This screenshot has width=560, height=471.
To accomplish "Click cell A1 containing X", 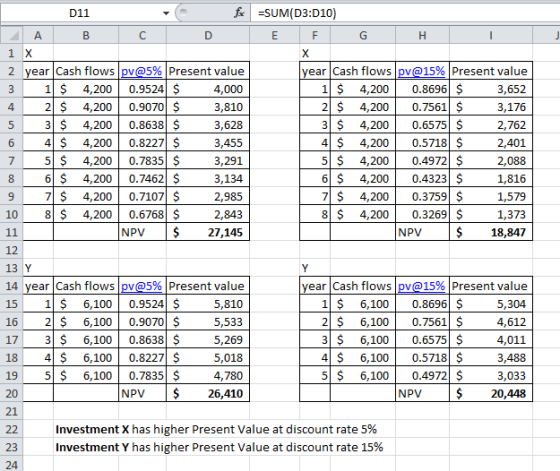I will tap(38, 53).
